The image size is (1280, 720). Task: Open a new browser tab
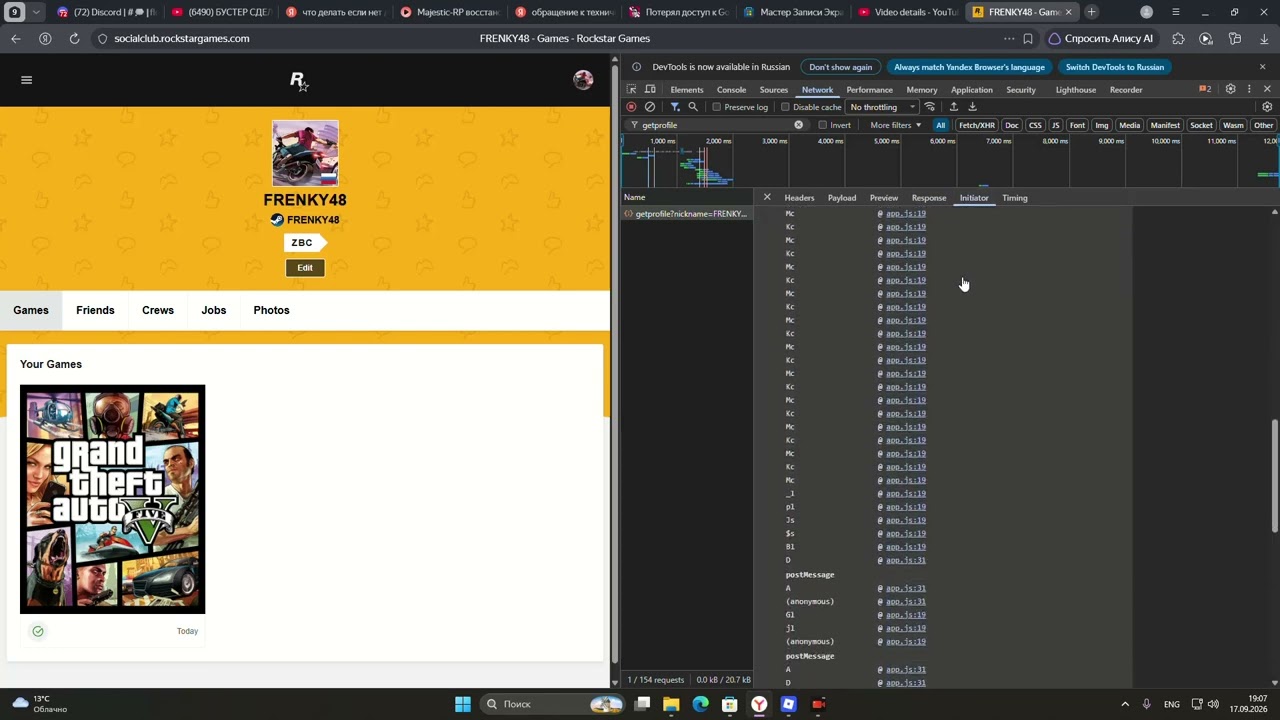(x=1092, y=12)
